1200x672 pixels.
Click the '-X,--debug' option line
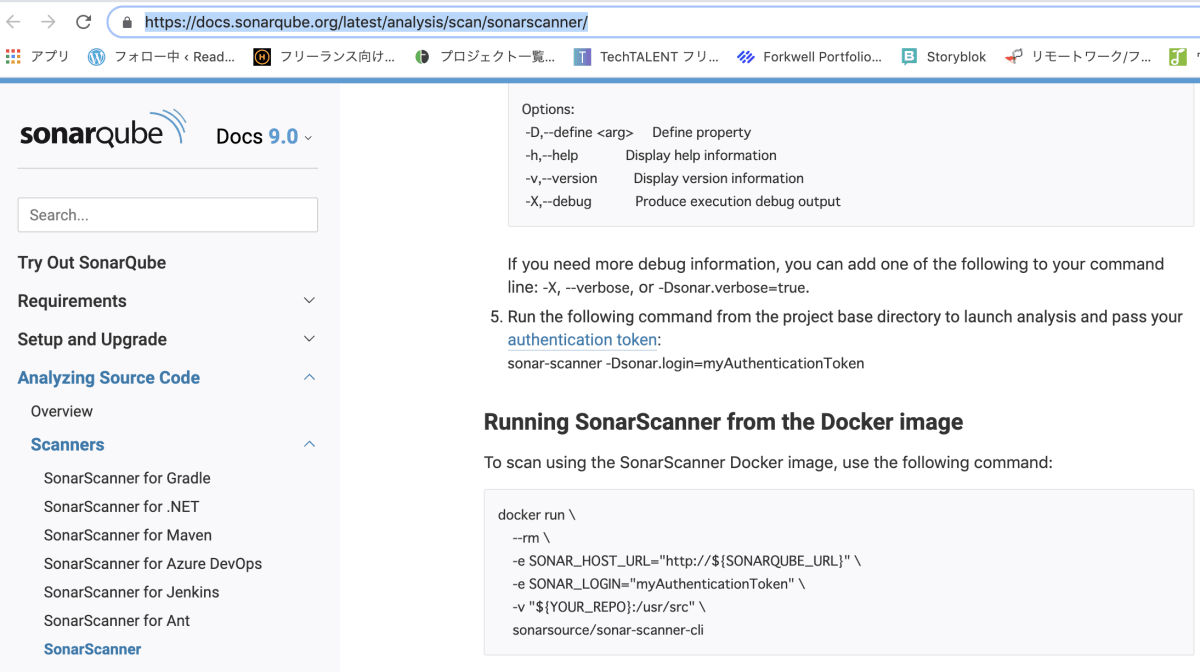pos(683,201)
